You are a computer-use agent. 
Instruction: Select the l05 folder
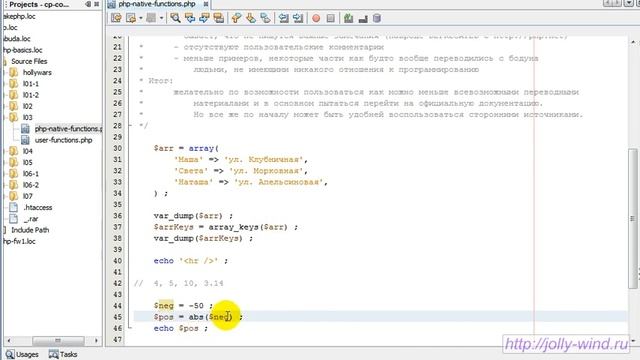[x=27, y=162]
